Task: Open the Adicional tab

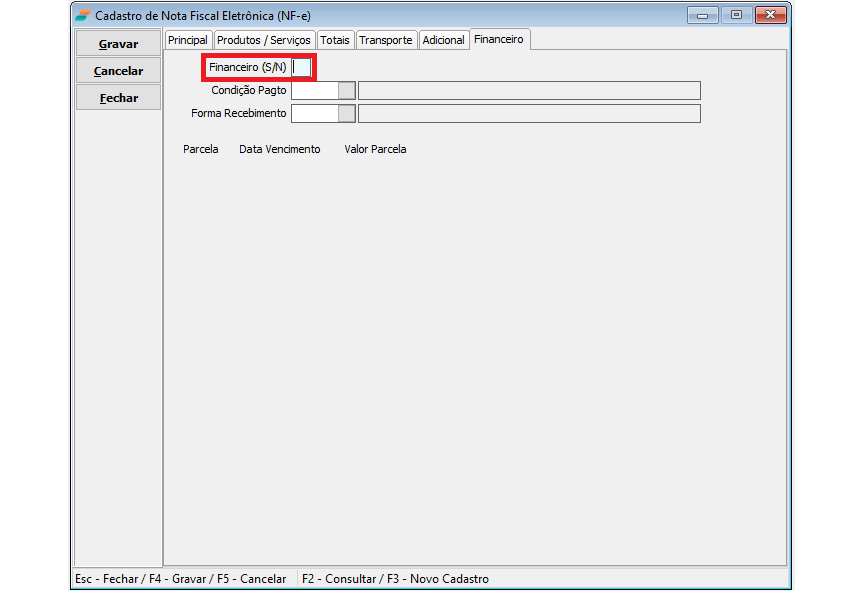Action: (443, 40)
